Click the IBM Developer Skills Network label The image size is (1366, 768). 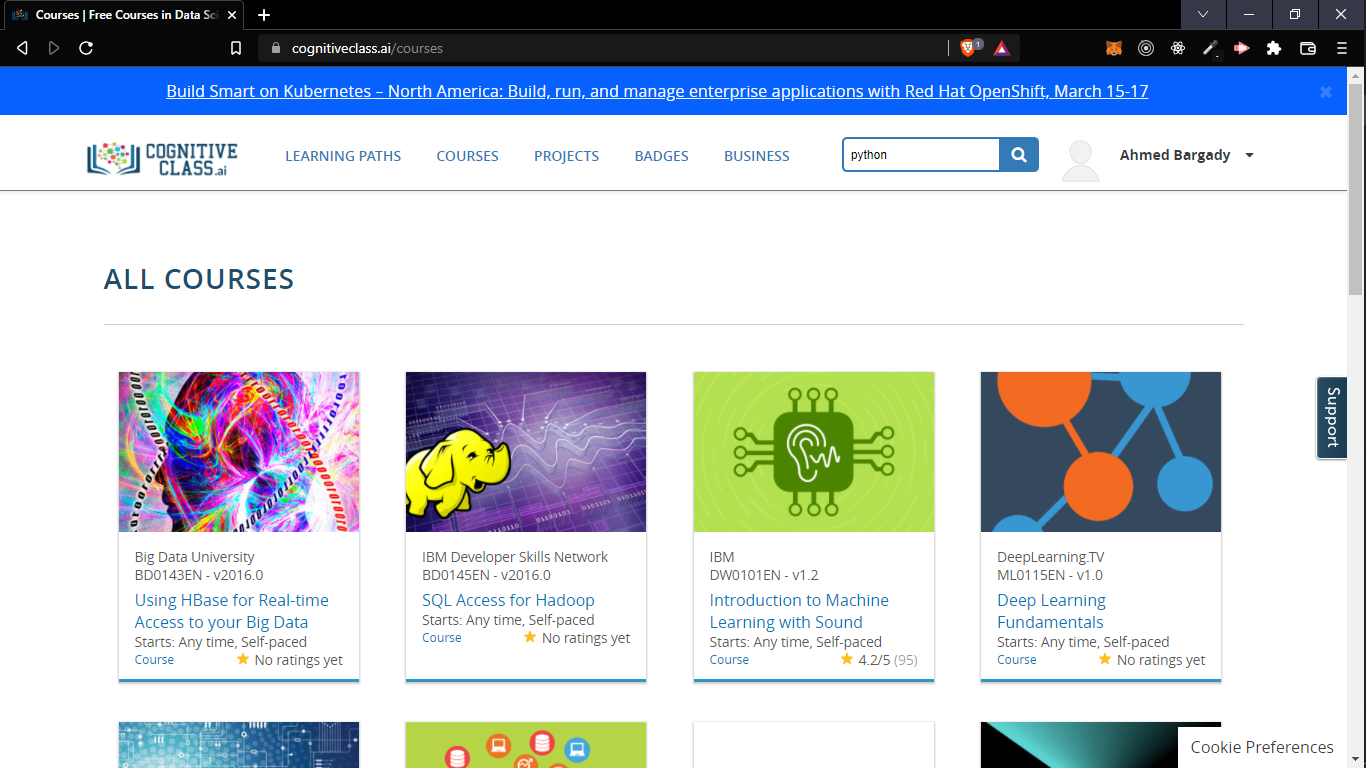tap(515, 557)
